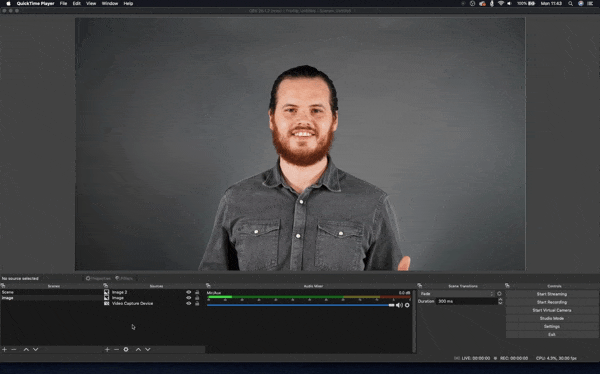The image size is (600, 374).
Task: Click Start Recording
Action: tap(552, 302)
